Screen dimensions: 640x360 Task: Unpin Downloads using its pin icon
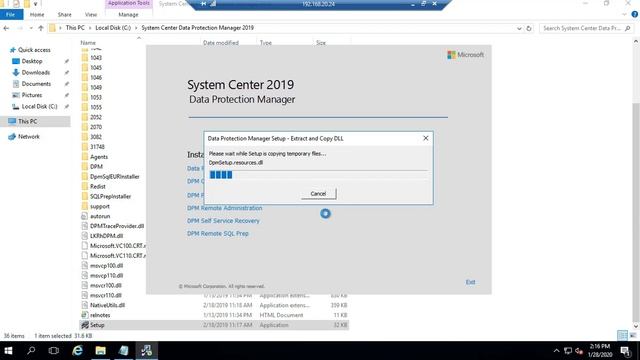(67, 73)
